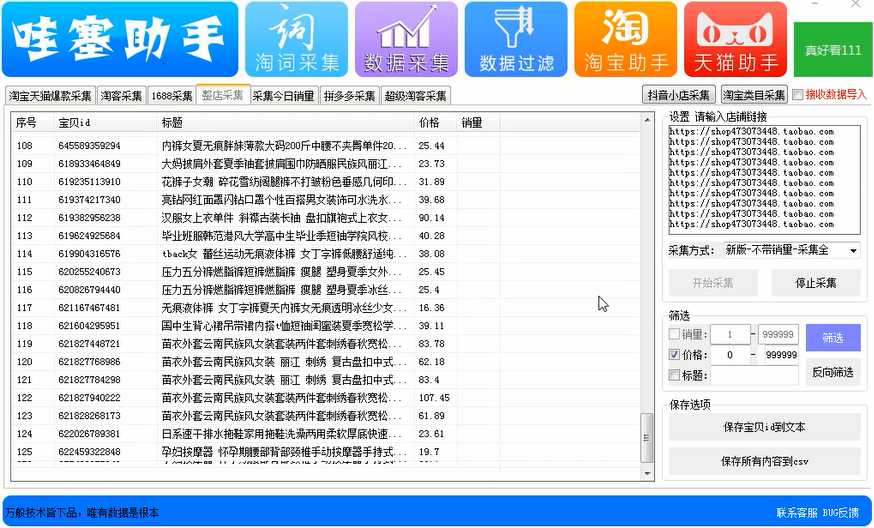The height and width of the screenshot is (528, 874).
Task: Open the BUG反馈 link
Action: pyautogui.click(x=841, y=512)
